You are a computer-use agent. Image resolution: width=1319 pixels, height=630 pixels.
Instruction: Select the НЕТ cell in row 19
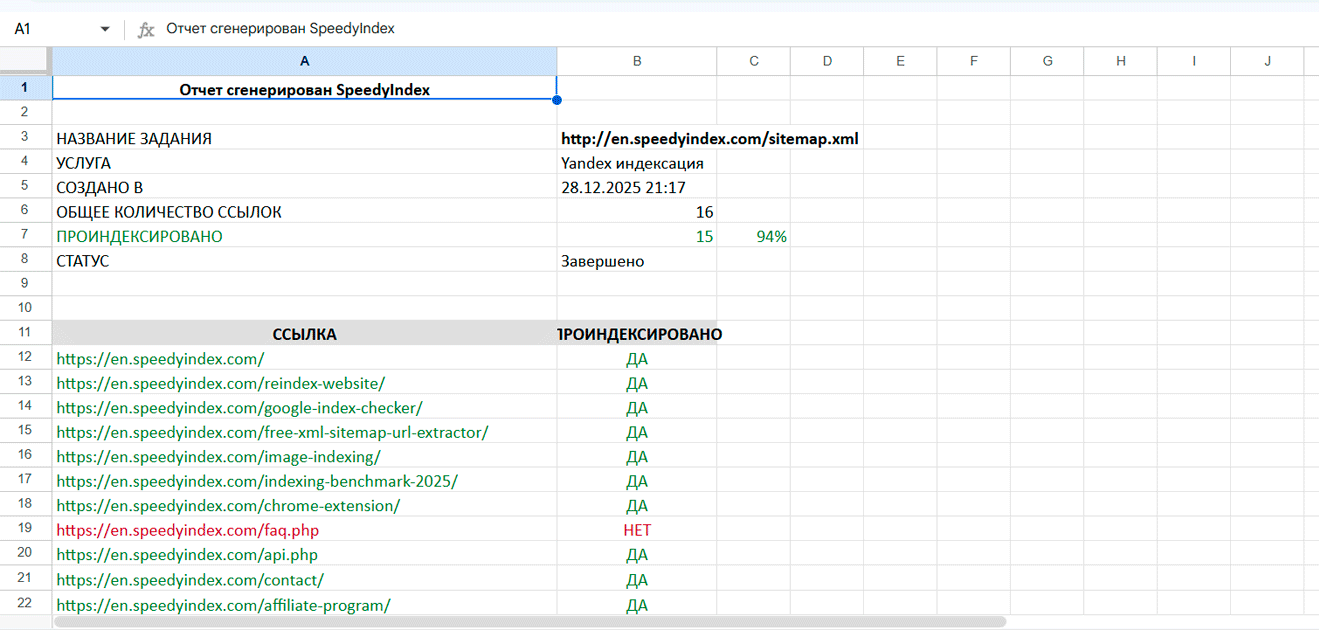[636, 530]
